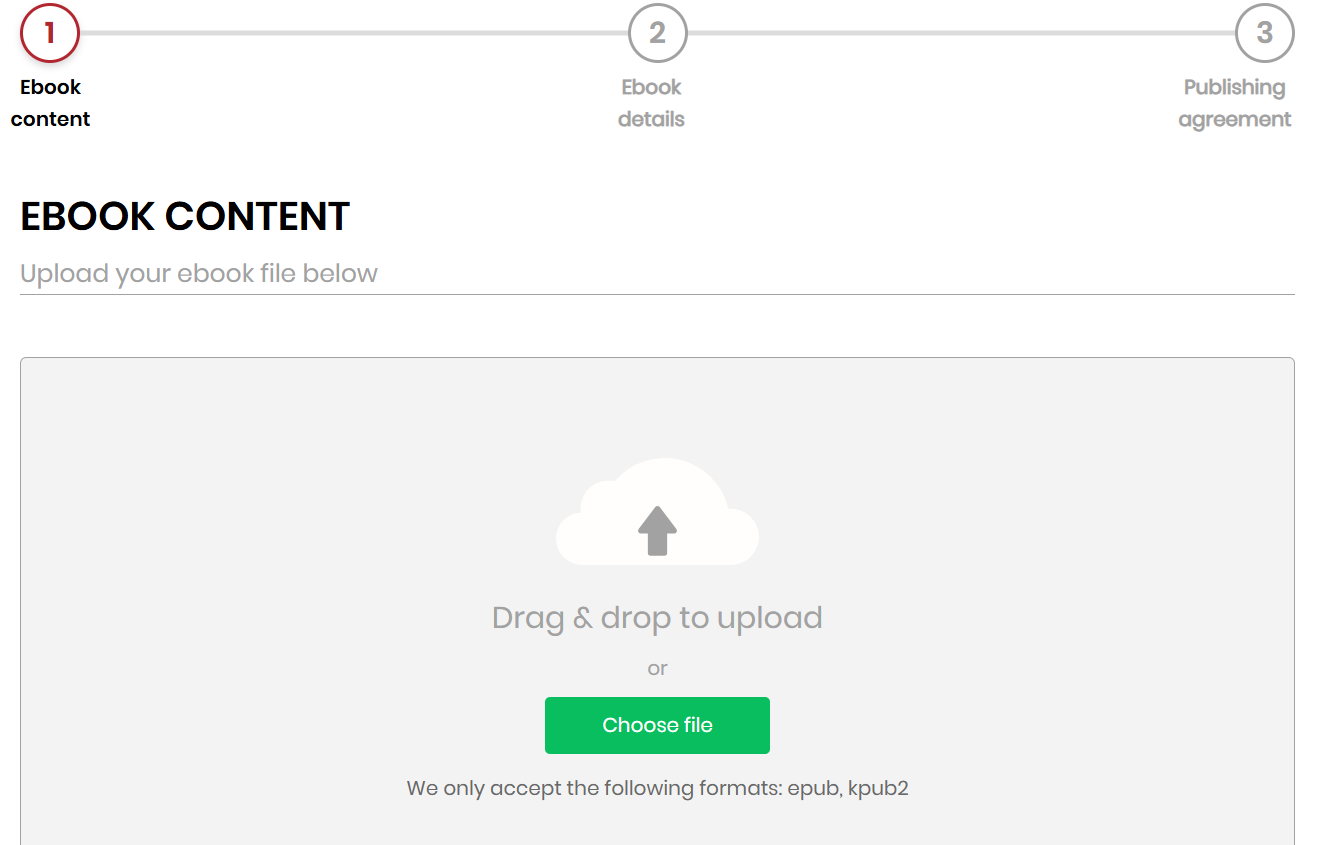Go to step 2 circle
The width and height of the screenshot is (1335, 845).
(x=657, y=33)
